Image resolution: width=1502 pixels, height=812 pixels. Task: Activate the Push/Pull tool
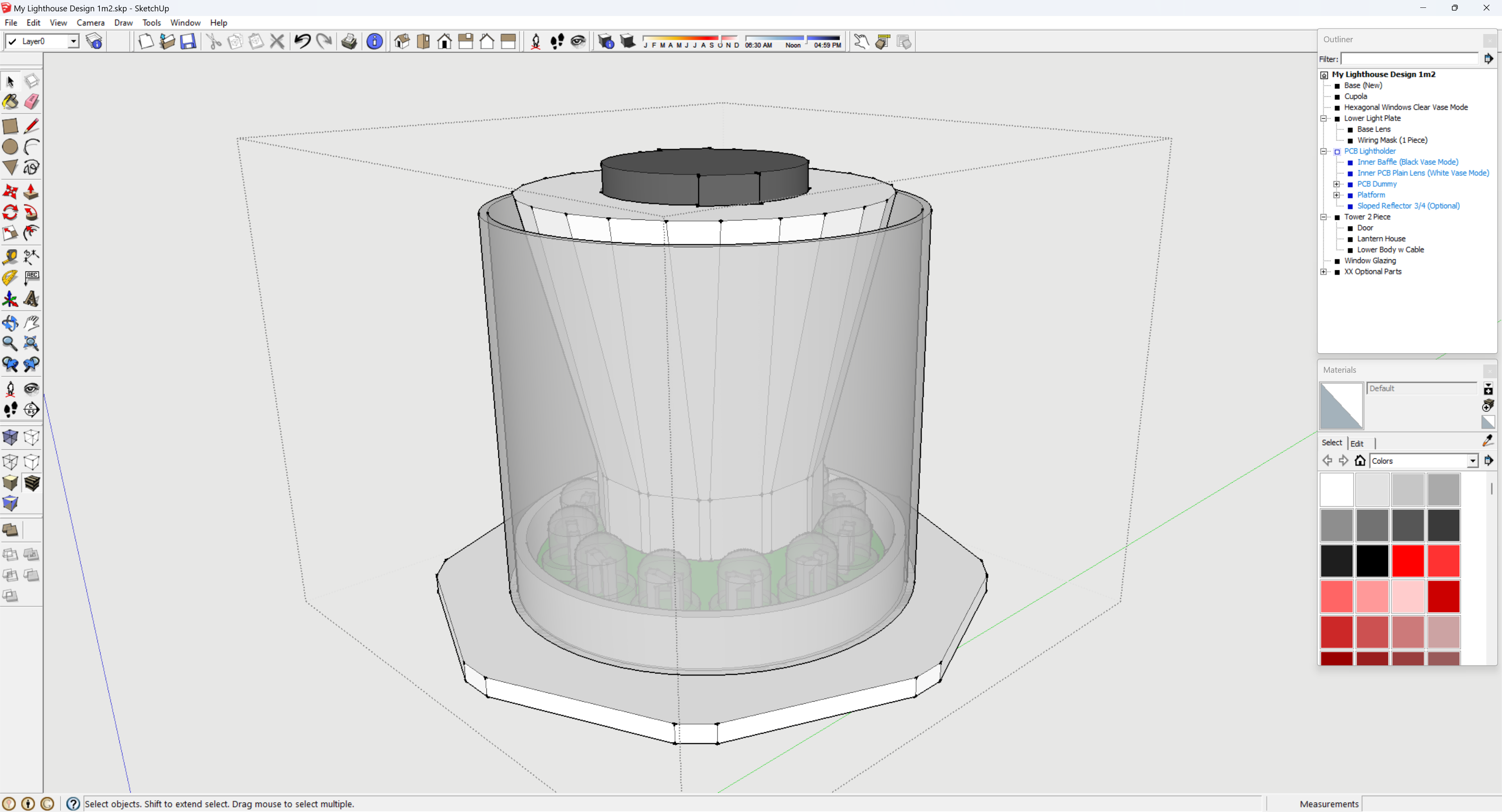[31, 192]
